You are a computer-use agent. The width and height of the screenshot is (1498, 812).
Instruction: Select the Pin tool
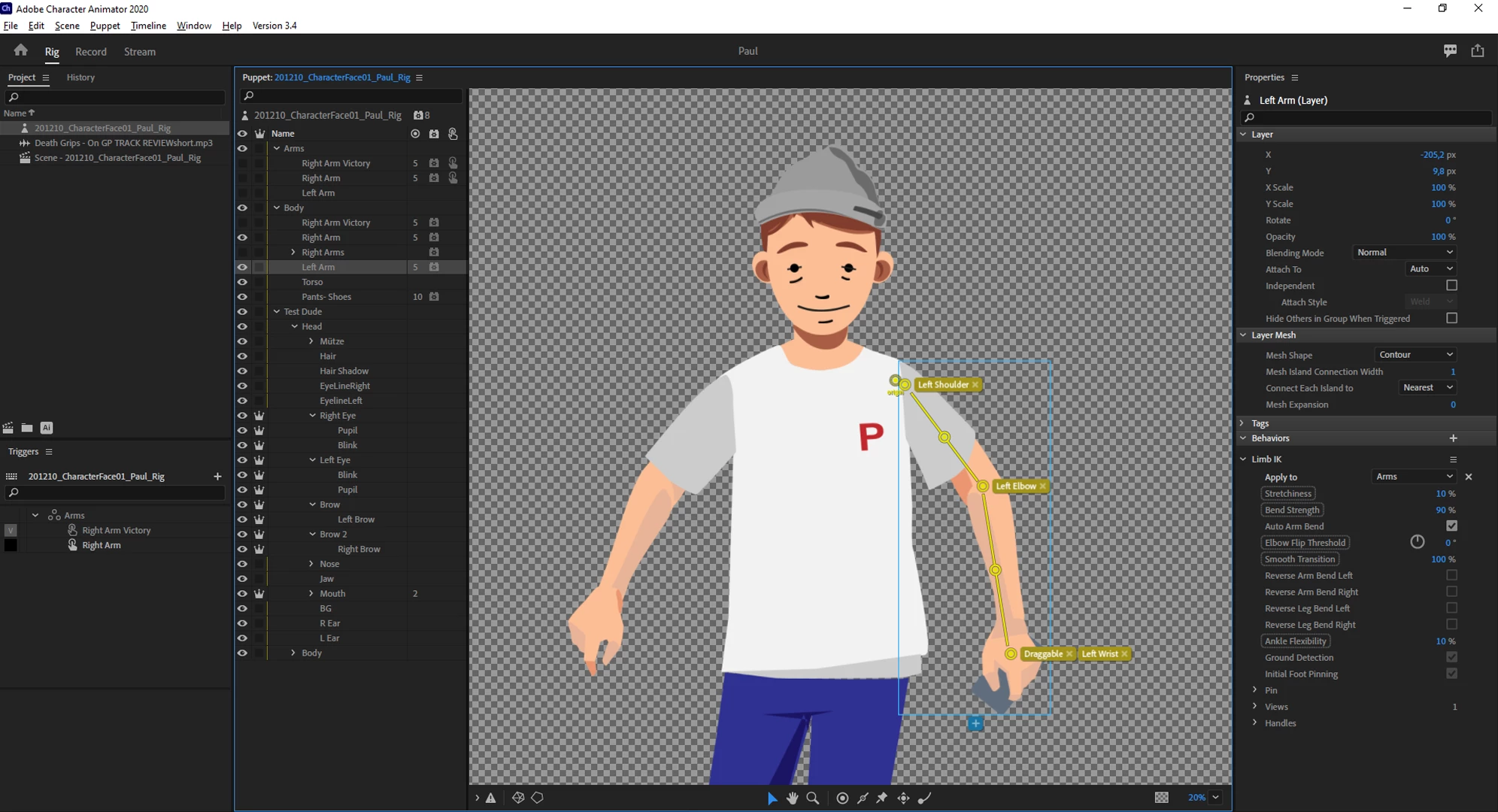[882, 798]
